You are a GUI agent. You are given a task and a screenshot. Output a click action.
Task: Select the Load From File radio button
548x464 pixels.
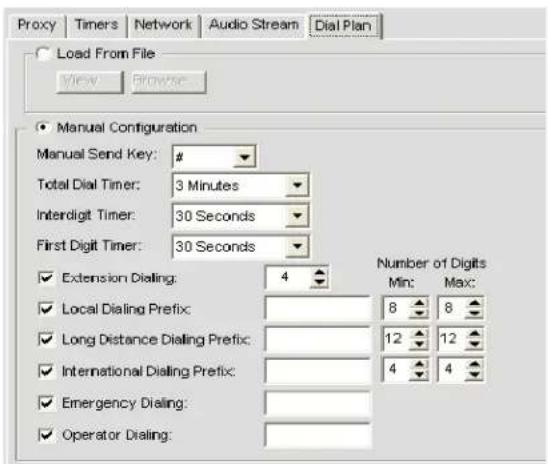click(x=43, y=54)
